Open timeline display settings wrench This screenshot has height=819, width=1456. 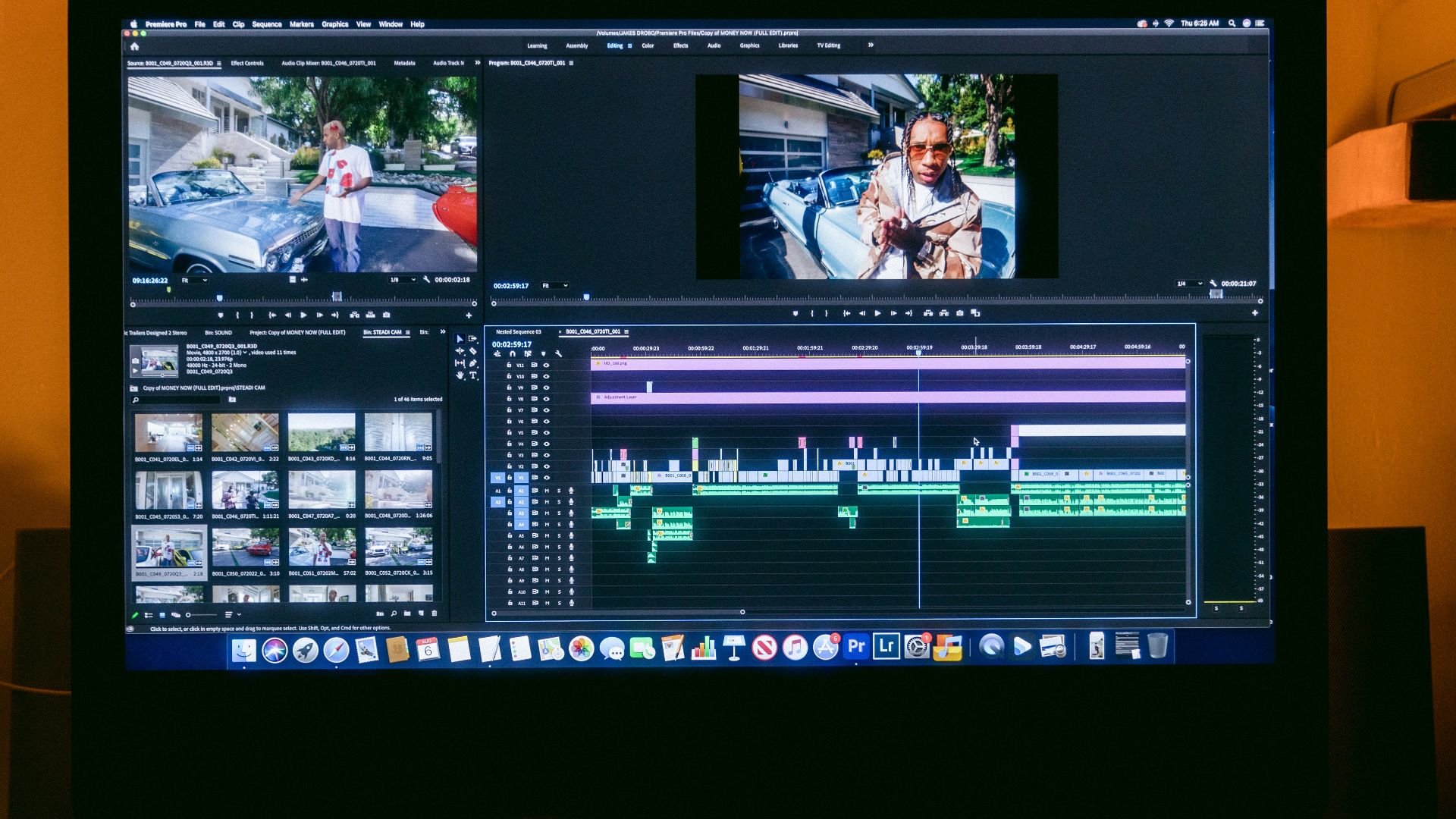click(x=559, y=354)
